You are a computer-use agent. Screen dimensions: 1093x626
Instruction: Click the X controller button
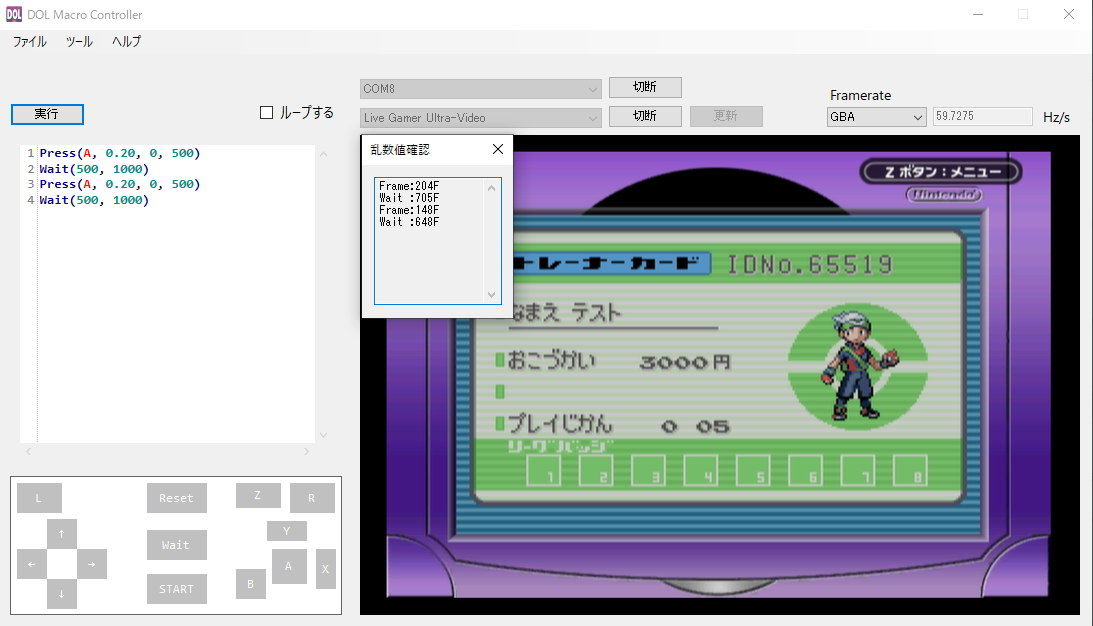pos(326,569)
